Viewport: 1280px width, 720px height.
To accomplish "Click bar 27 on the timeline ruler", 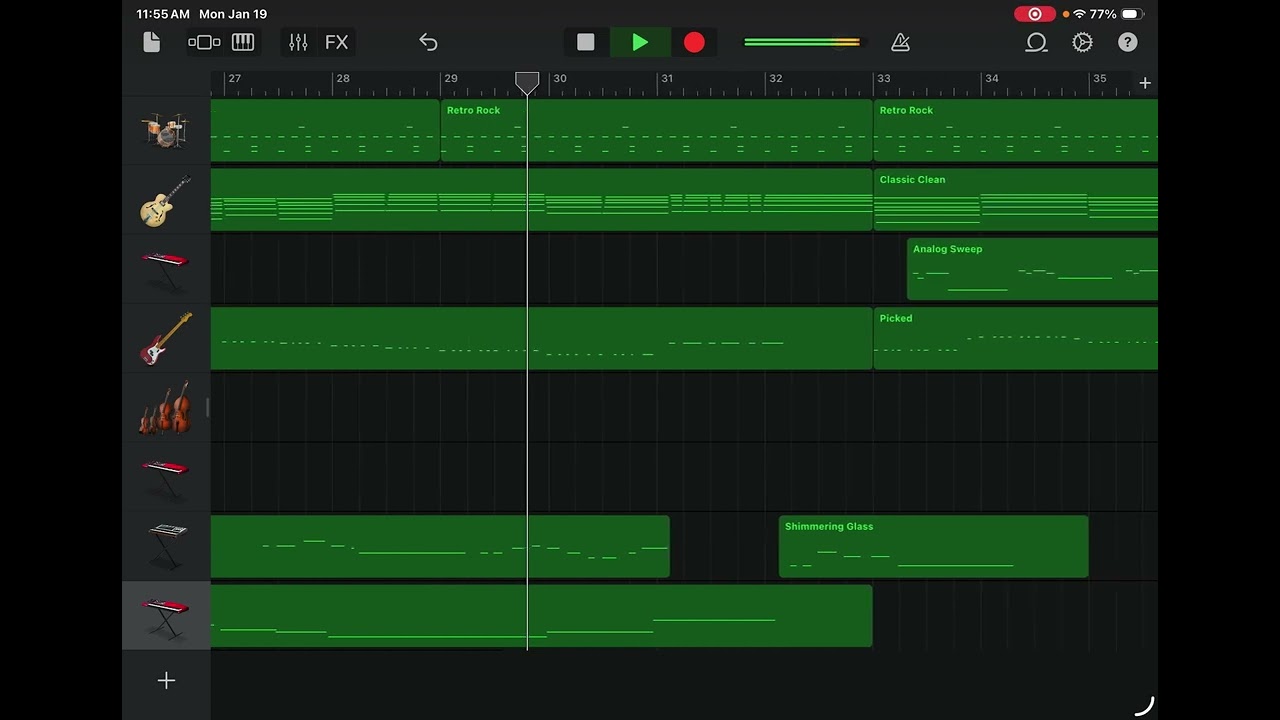I will [234, 78].
